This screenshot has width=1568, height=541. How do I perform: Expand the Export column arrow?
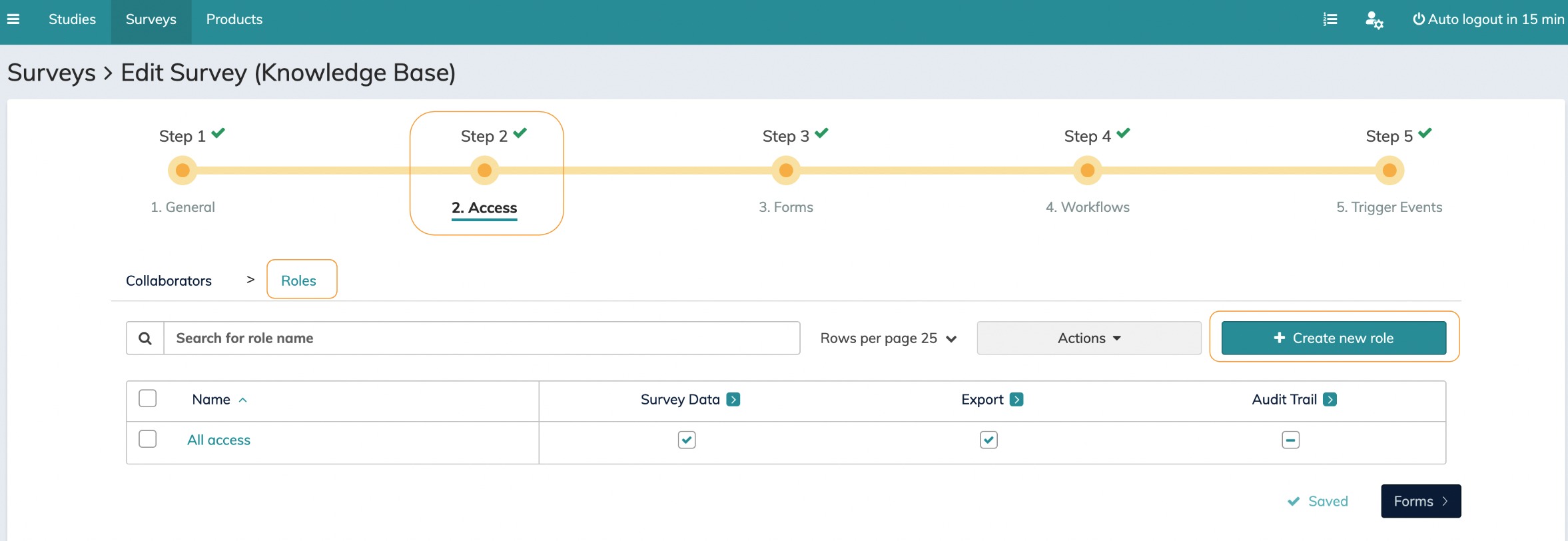coord(1016,400)
